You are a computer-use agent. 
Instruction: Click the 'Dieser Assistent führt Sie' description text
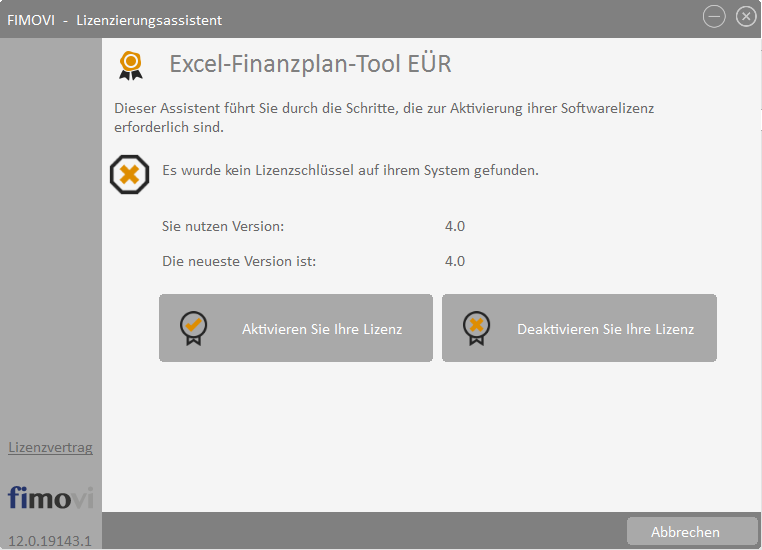(x=384, y=118)
